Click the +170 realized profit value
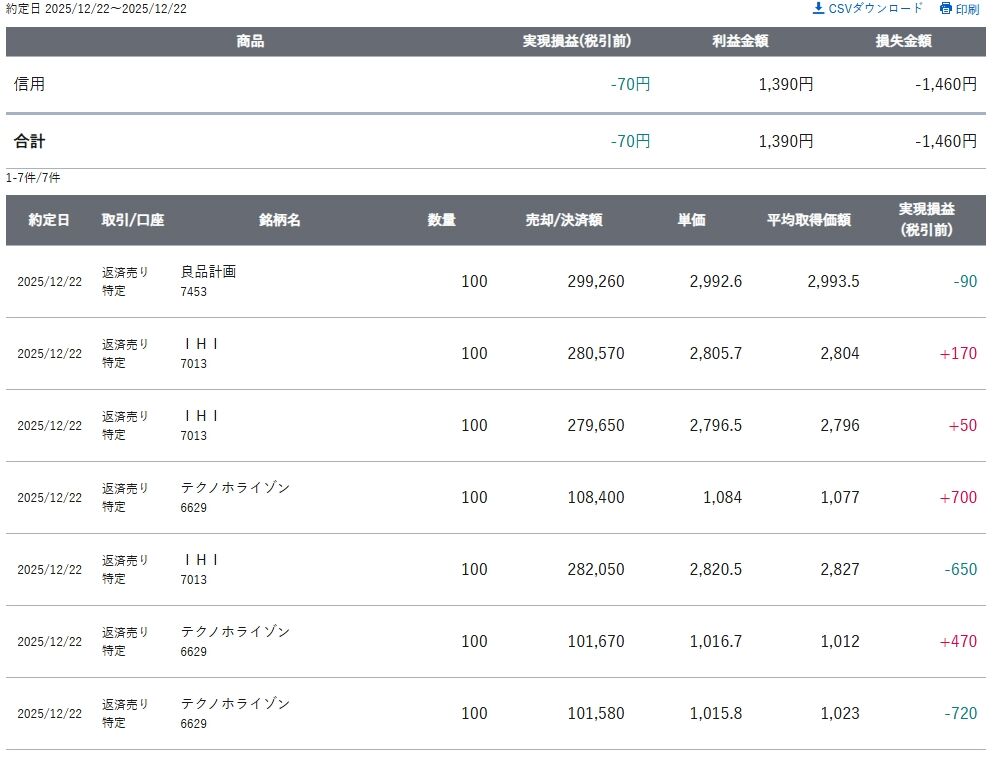The image size is (1000, 761). coord(958,353)
